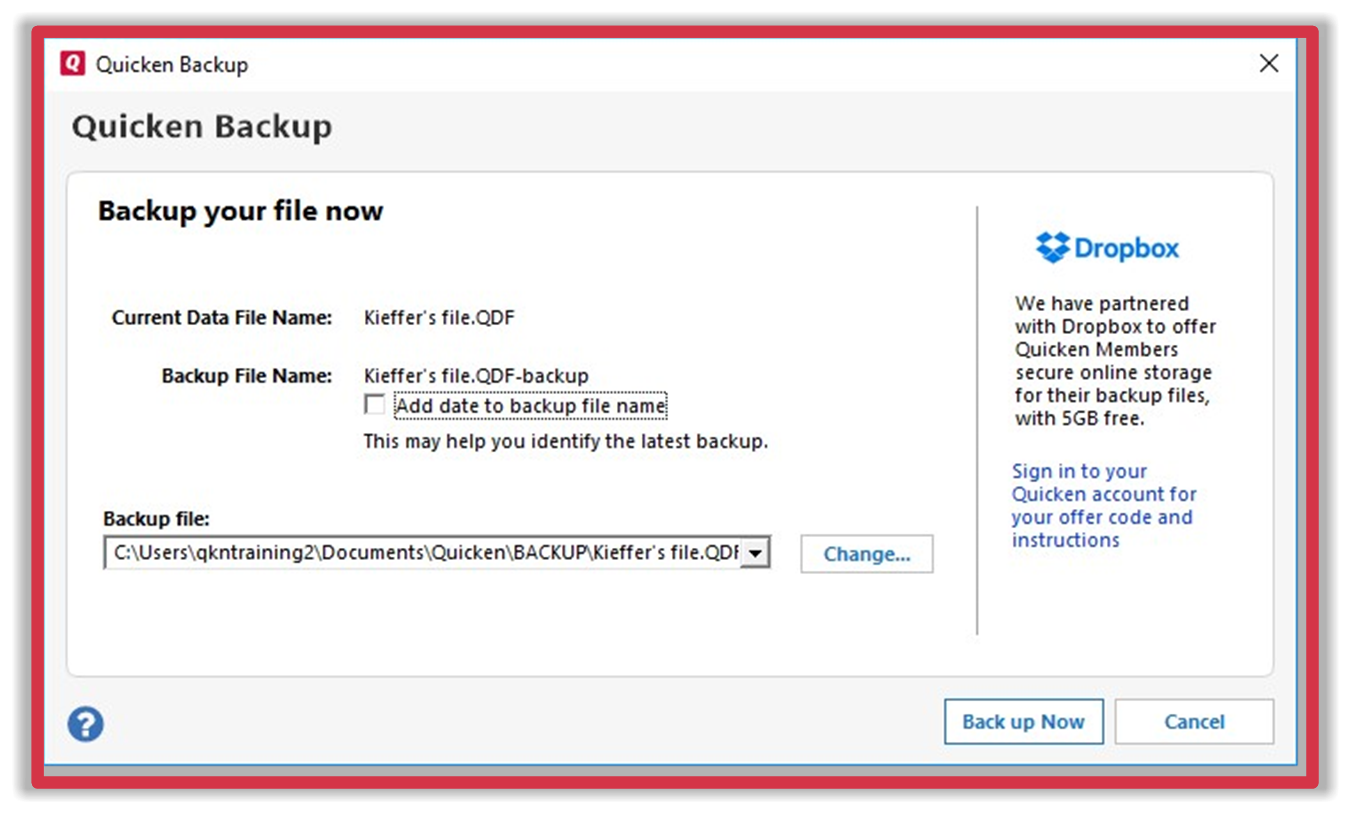Viewport: 1365px width, 828px height.
Task: Open the Sign in to your Quicken account link
Action: coord(1103,506)
